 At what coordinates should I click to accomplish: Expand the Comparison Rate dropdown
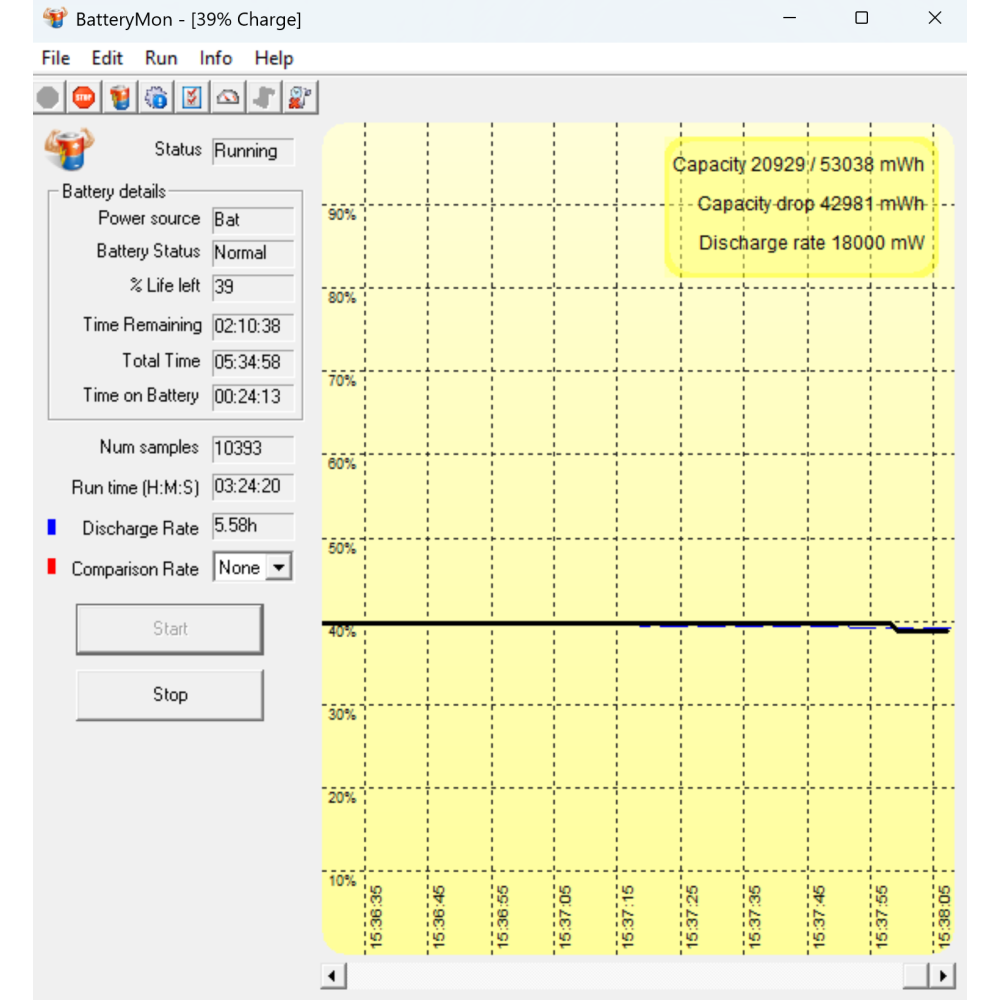pos(280,568)
